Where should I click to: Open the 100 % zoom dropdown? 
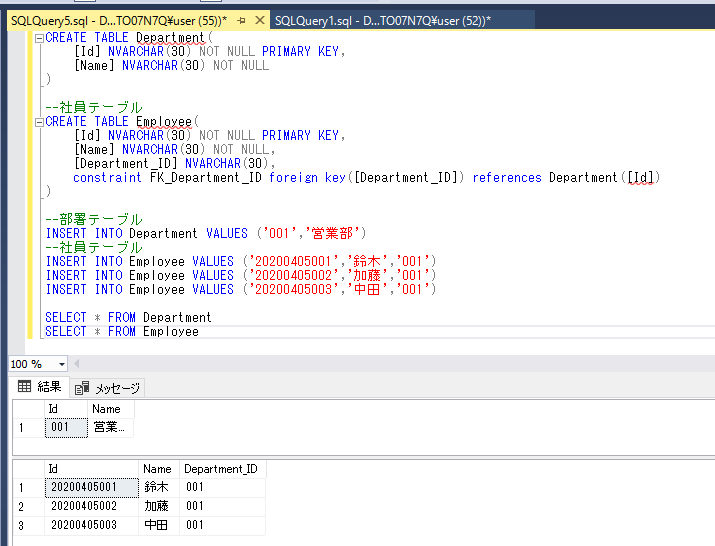[62, 364]
